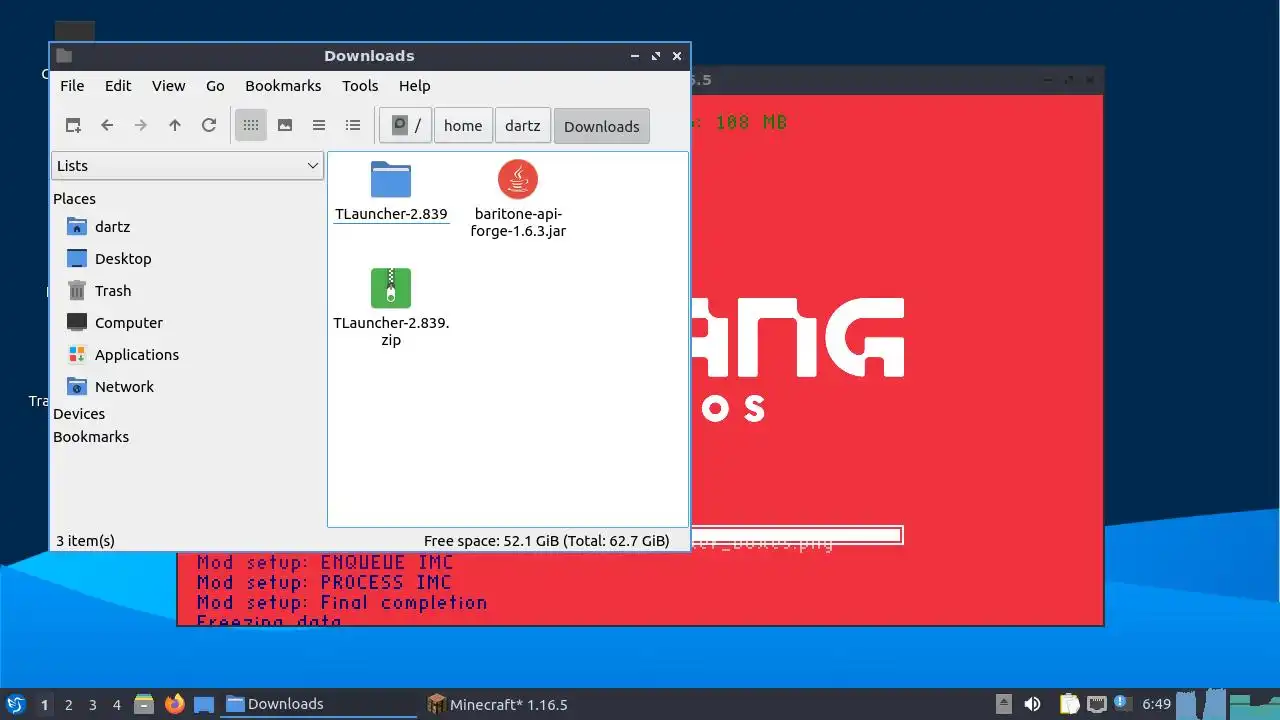Open the Go menu
This screenshot has height=720, width=1280.
tap(215, 86)
